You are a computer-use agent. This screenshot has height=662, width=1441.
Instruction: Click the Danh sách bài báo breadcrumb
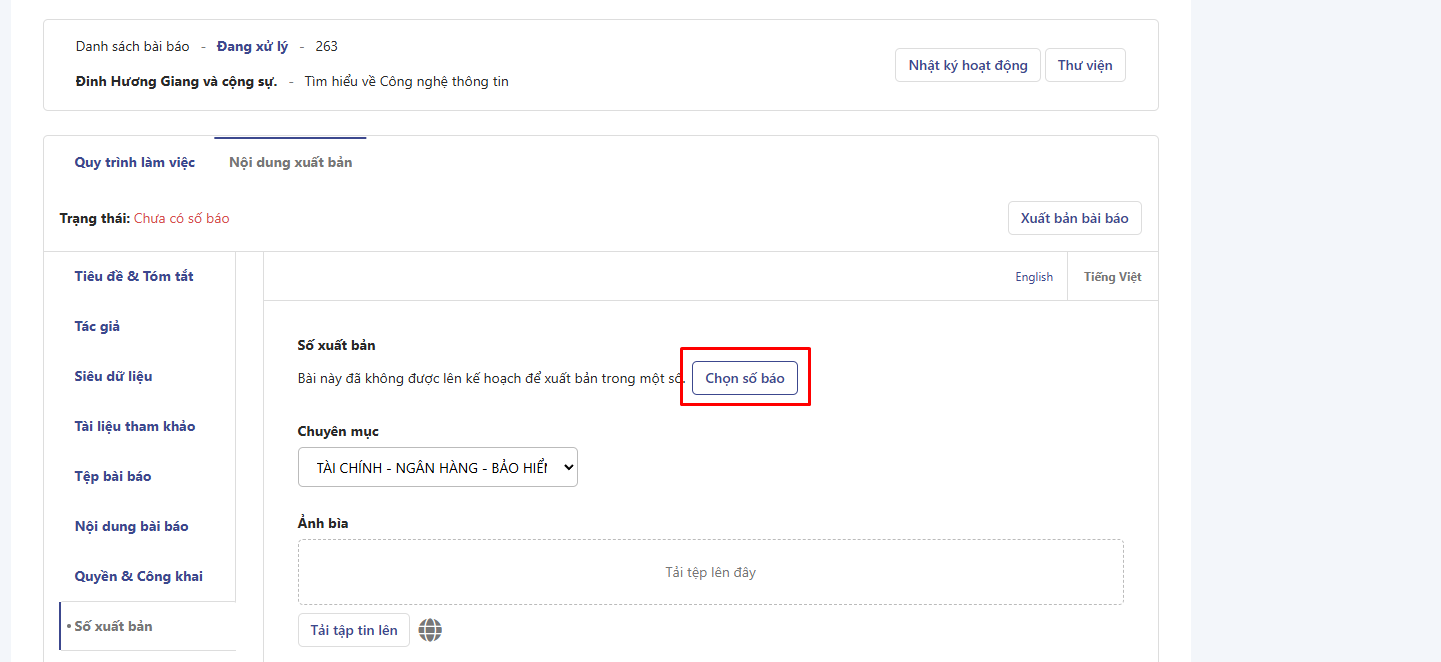[x=132, y=46]
